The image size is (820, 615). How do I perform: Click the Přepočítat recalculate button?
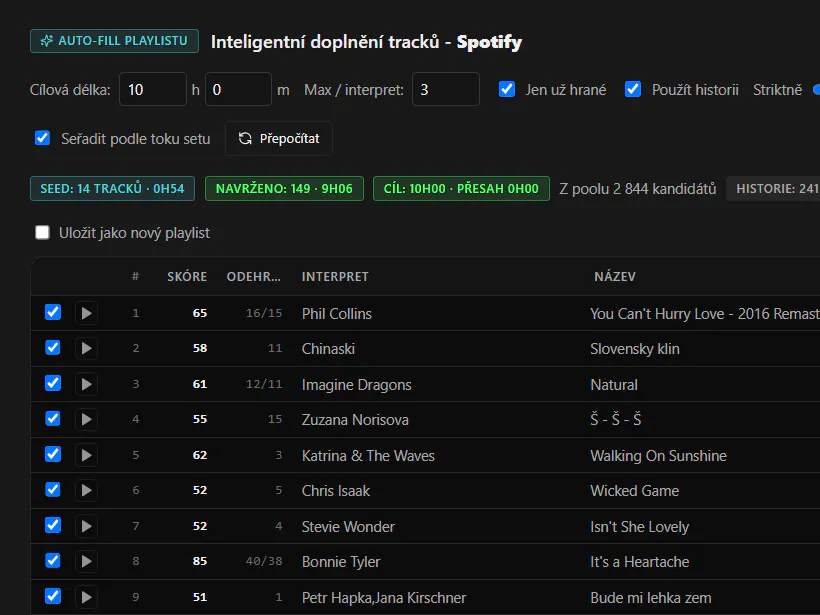pyautogui.click(x=279, y=139)
